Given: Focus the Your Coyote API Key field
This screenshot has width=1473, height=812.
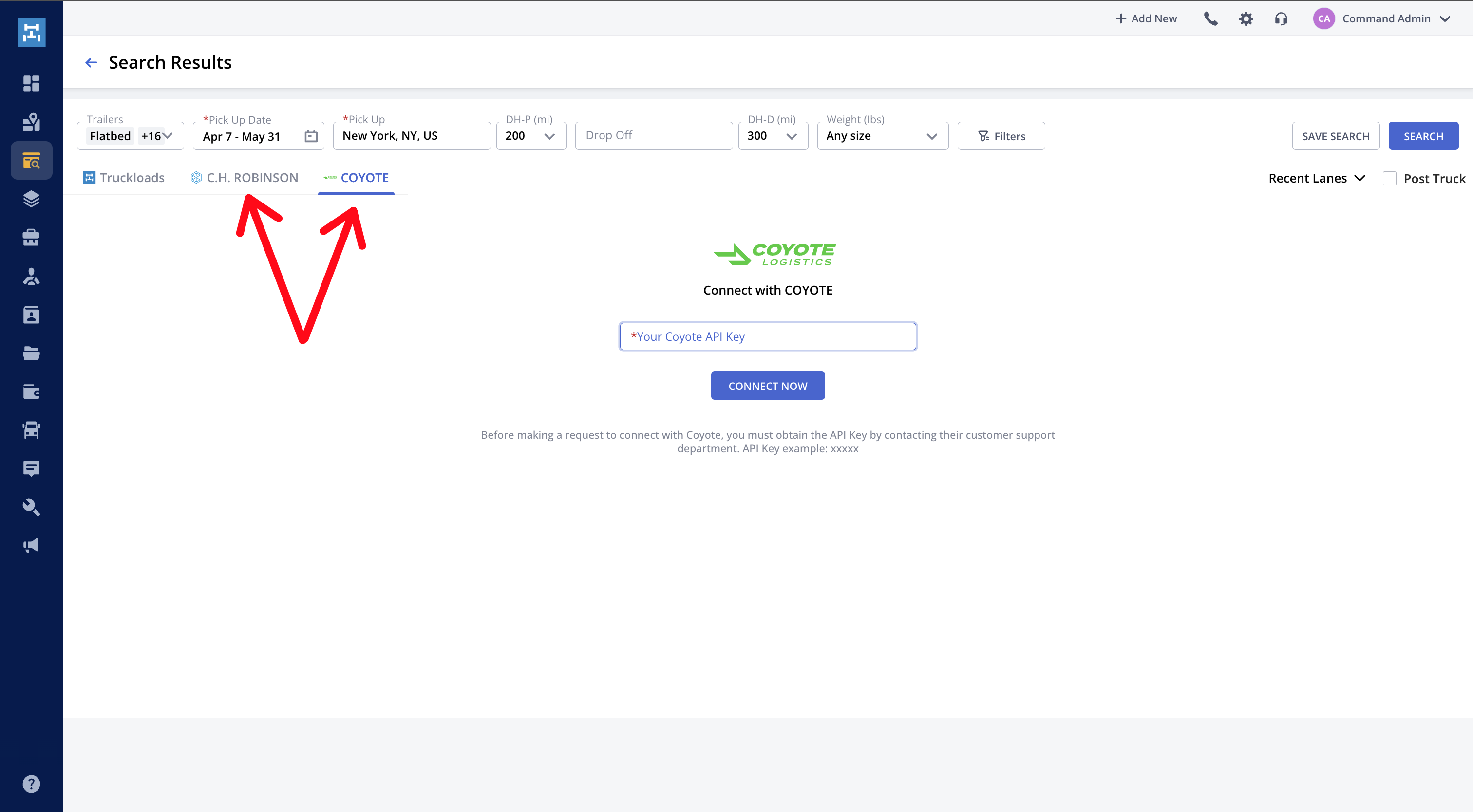Looking at the screenshot, I should point(768,336).
